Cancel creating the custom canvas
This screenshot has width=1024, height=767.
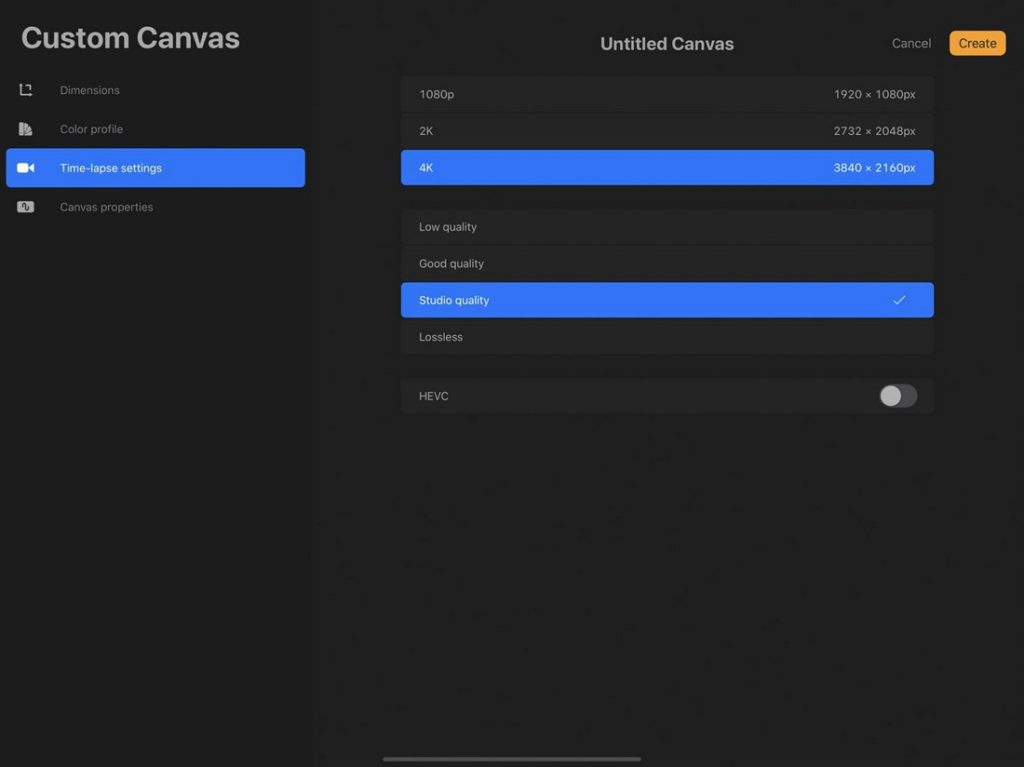(910, 43)
